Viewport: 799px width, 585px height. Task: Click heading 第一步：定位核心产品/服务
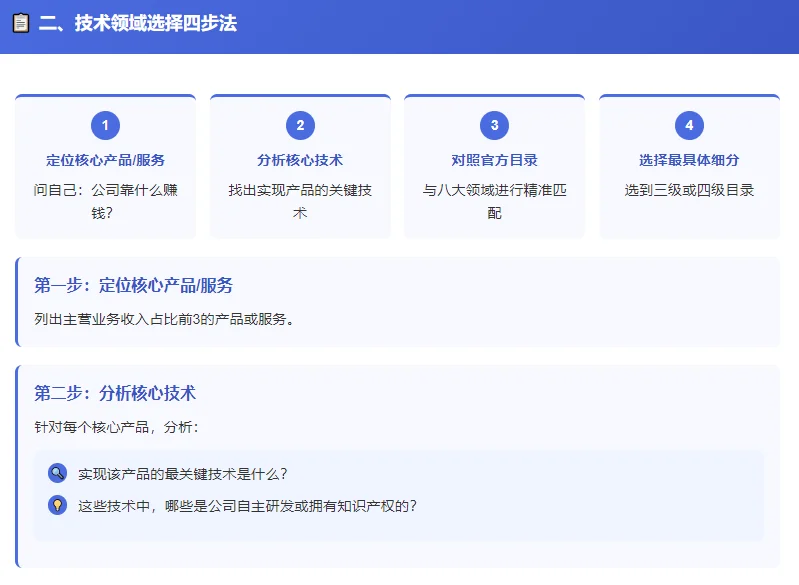[x=134, y=285]
